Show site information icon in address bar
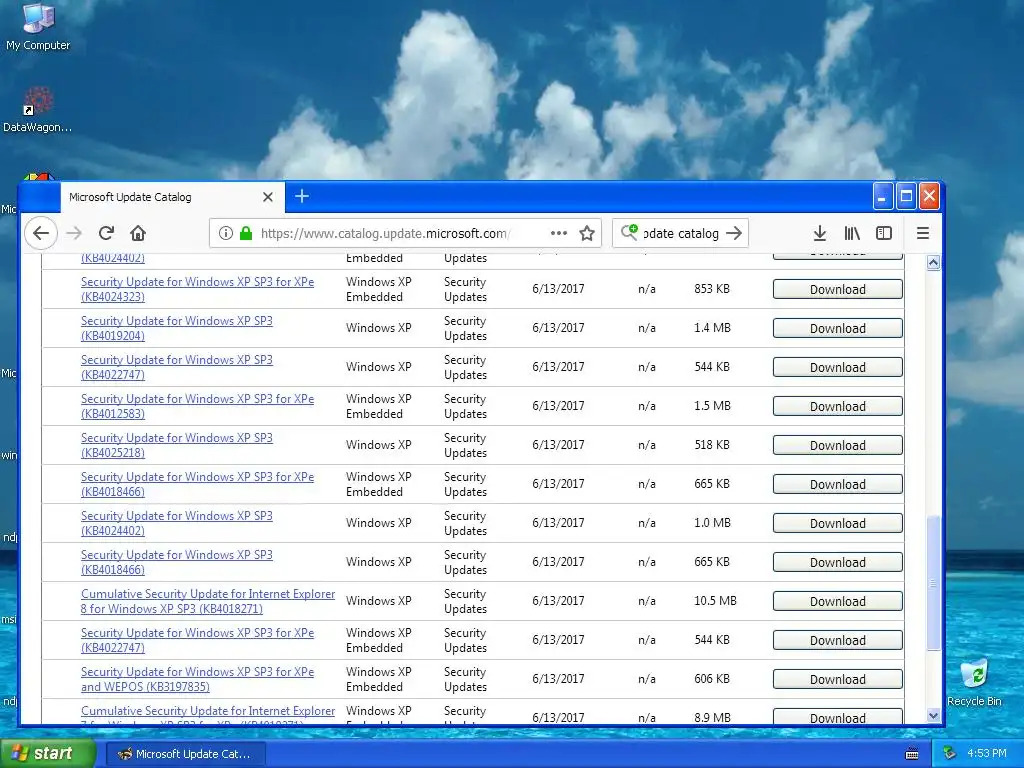The height and width of the screenshot is (768, 1024). [225, 233]
